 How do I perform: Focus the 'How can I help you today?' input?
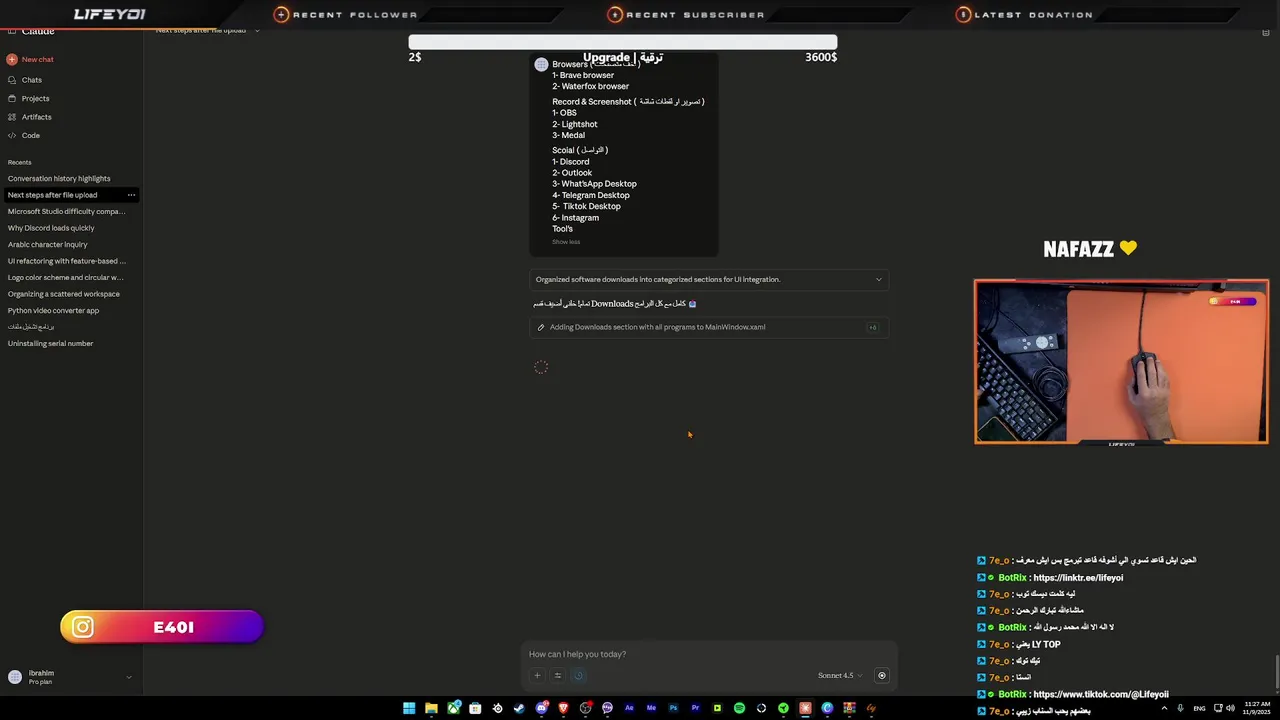click(x=709, y=654)
